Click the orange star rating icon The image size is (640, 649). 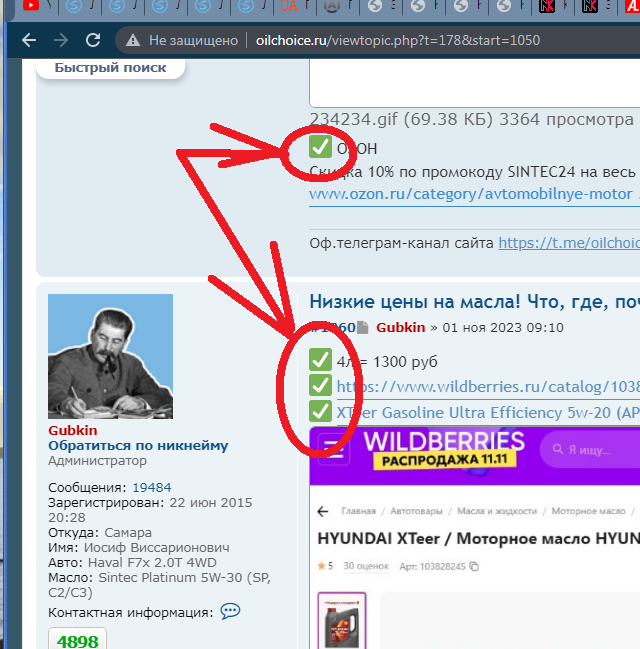(x=321, y=566)
